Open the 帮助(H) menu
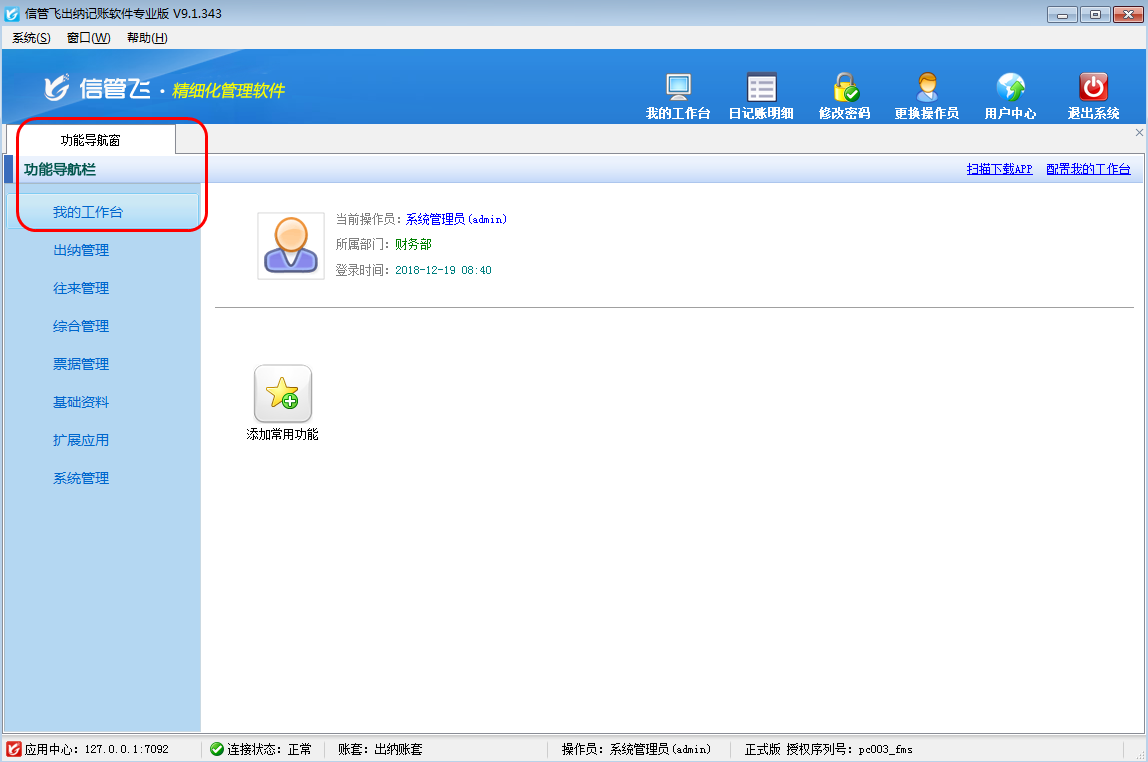 [x=147, y=38]
